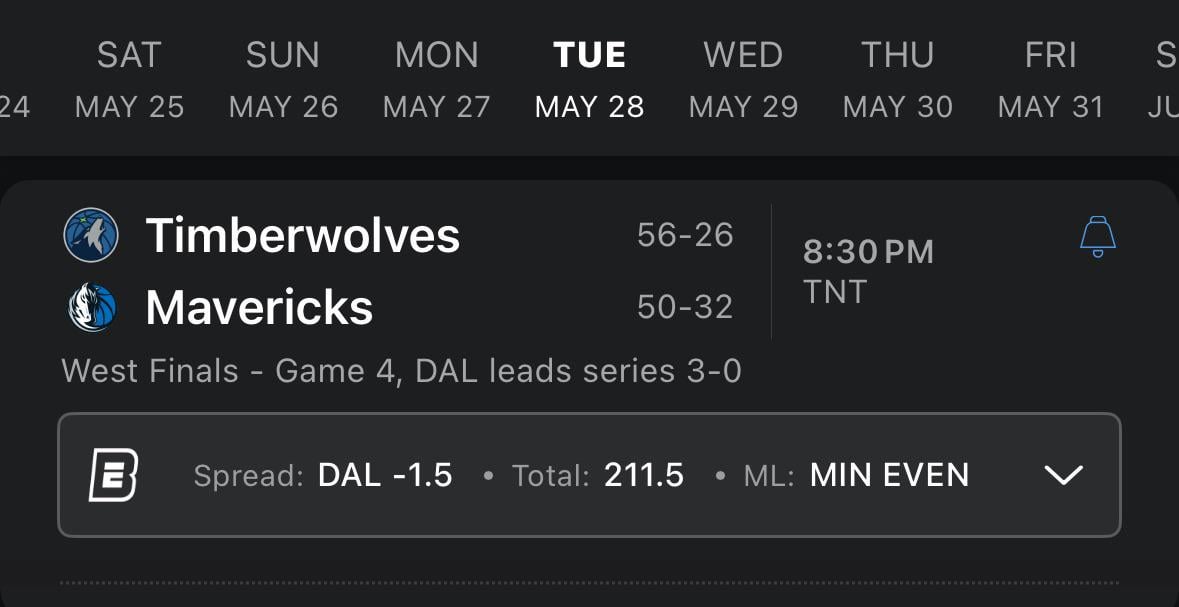Open the Mavericks team name

[259, 308]
